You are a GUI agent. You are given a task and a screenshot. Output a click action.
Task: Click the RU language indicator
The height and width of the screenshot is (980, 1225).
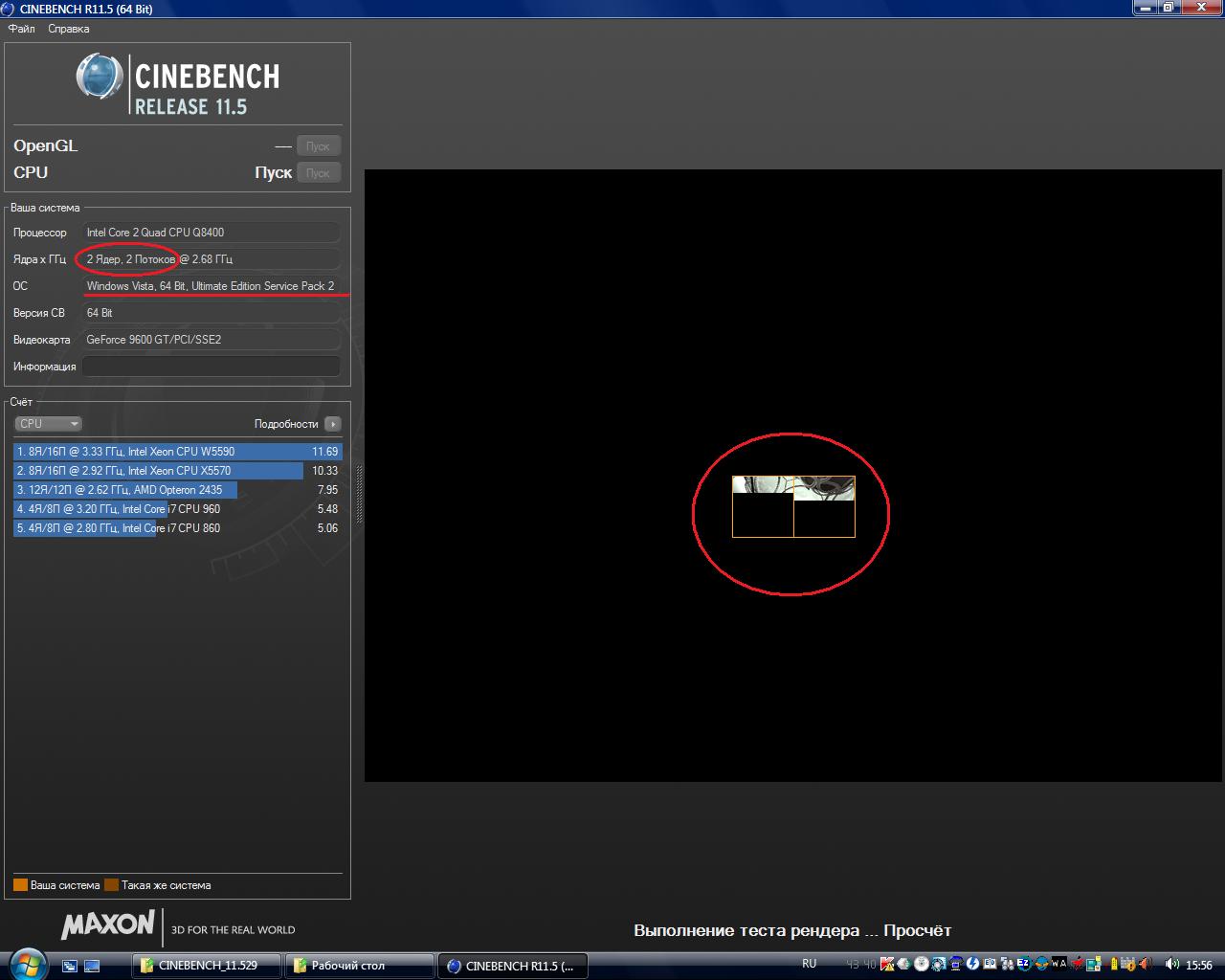click(x=810, y=964)
